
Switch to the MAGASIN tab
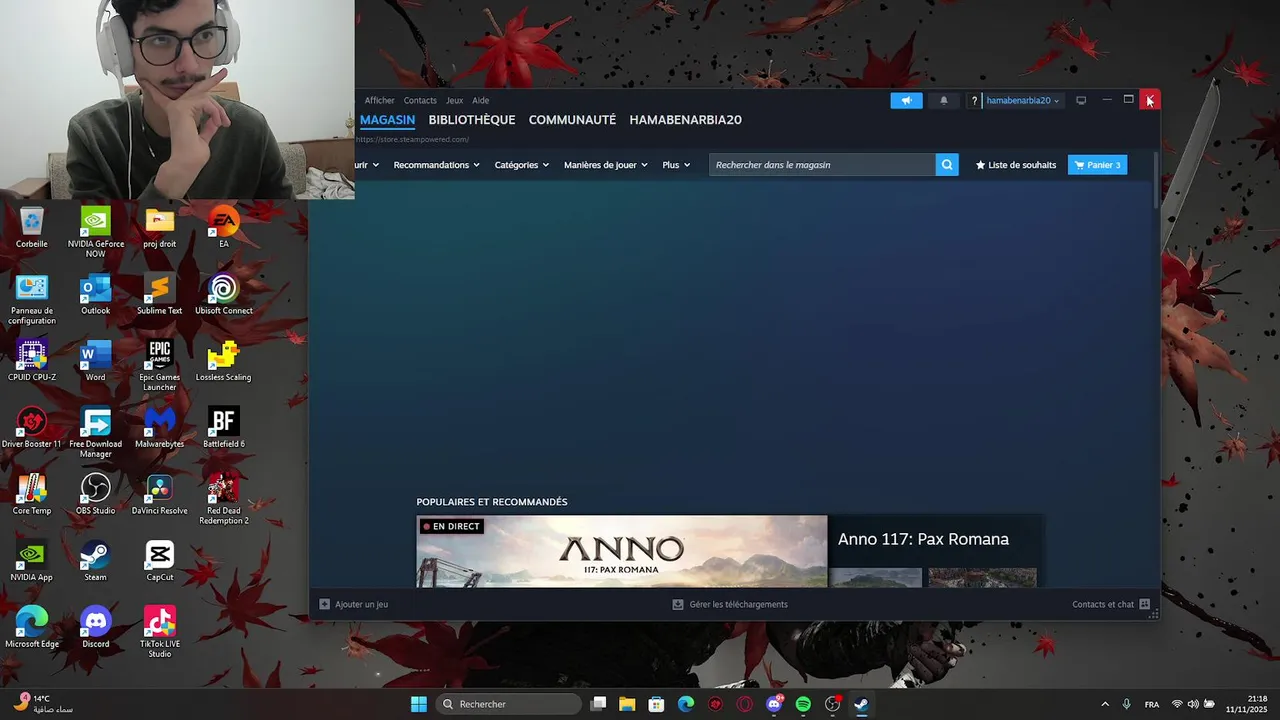coord(387,120)
